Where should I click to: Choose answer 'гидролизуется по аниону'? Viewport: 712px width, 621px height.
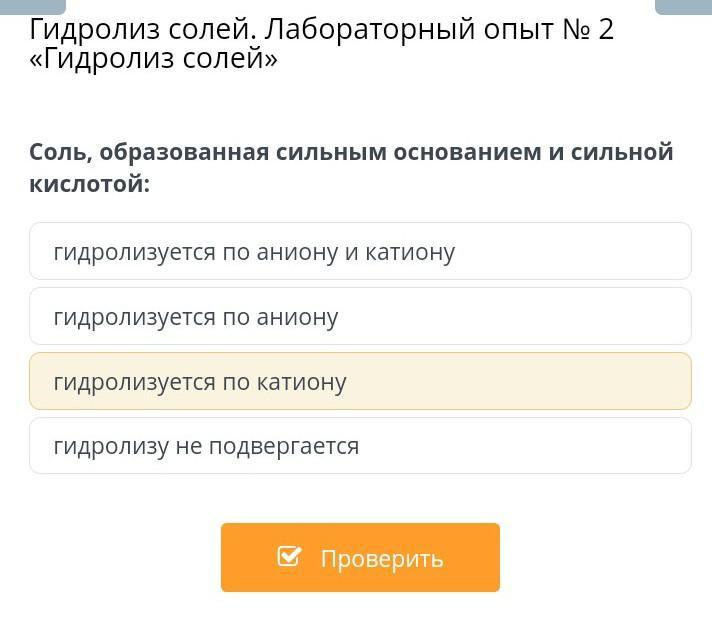(x=196, y=317)
